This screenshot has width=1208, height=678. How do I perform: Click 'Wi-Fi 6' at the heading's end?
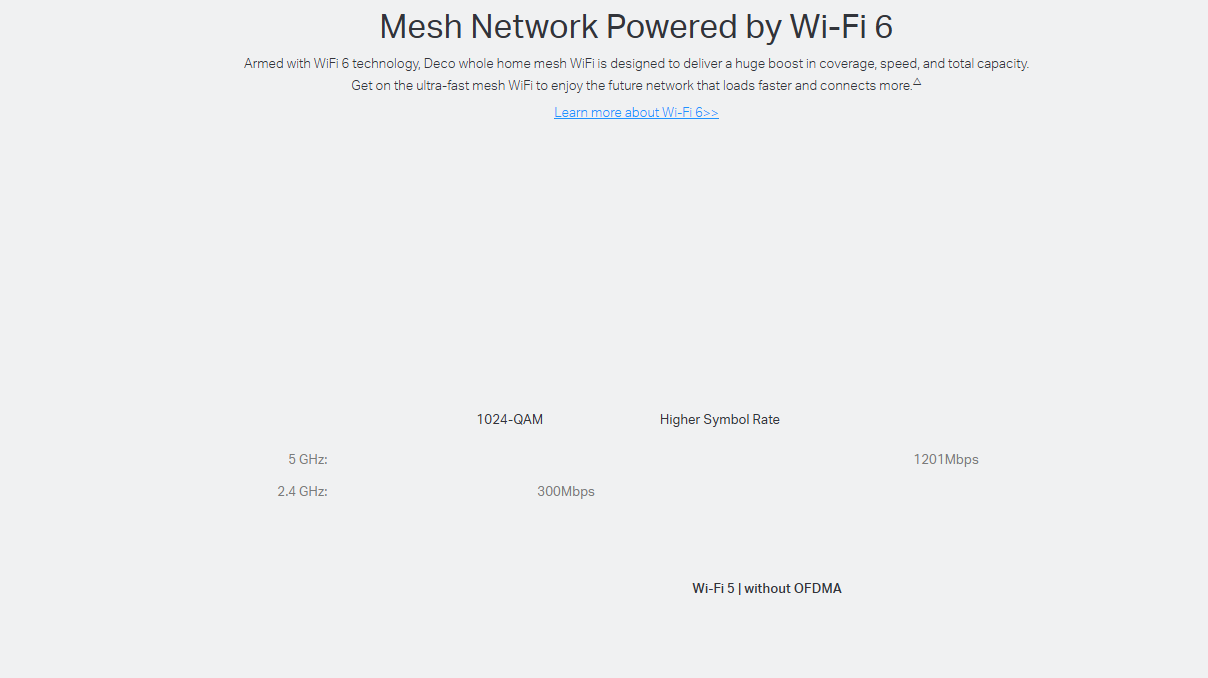(840, 26)
